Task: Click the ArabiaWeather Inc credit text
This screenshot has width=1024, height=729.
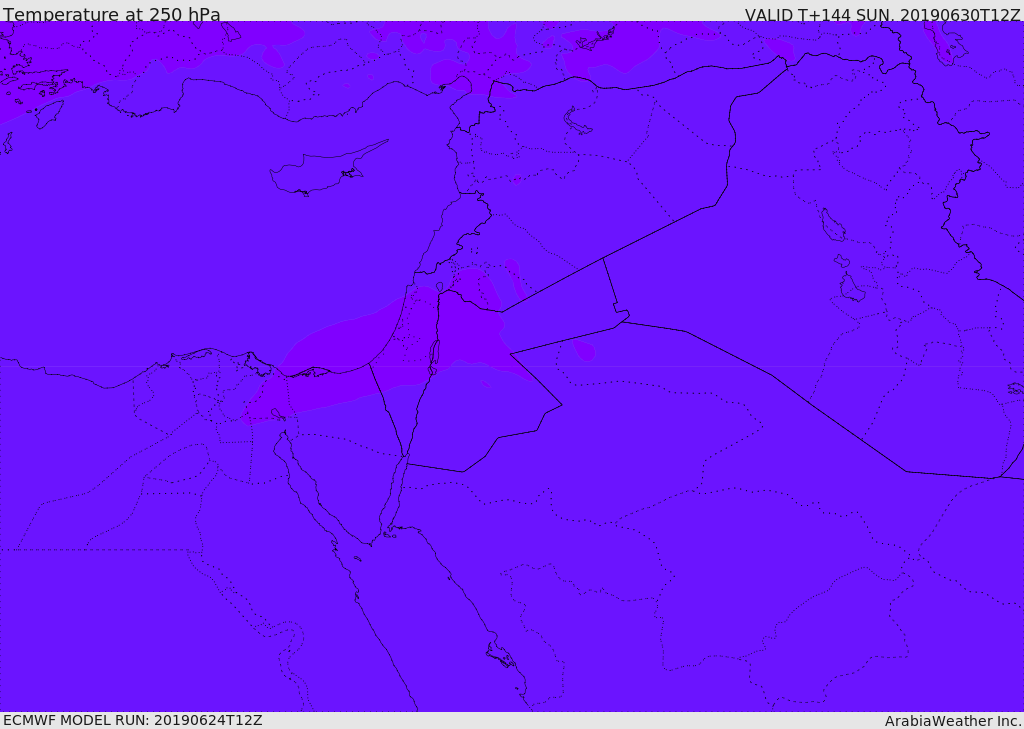Action: (952, 721)
